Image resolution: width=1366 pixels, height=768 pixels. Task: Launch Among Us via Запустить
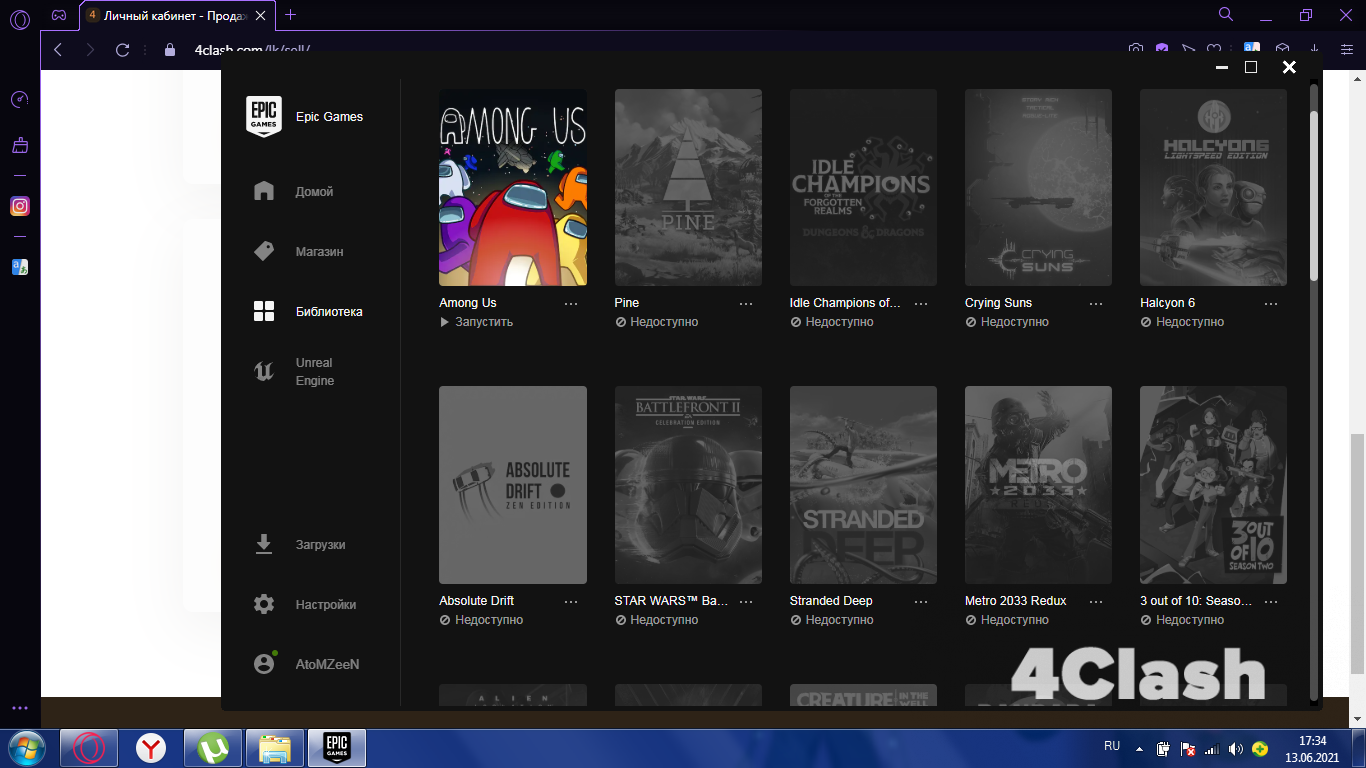click(476, 322)
